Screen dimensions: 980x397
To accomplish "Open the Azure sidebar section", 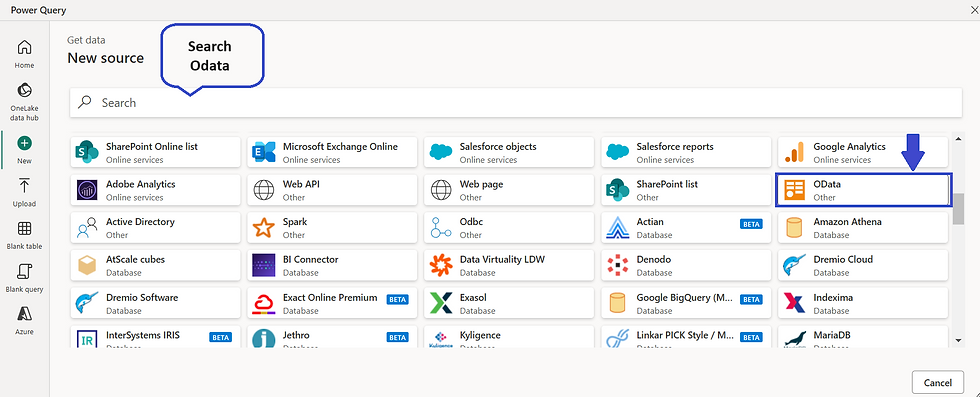I will [x=24, y=321].
